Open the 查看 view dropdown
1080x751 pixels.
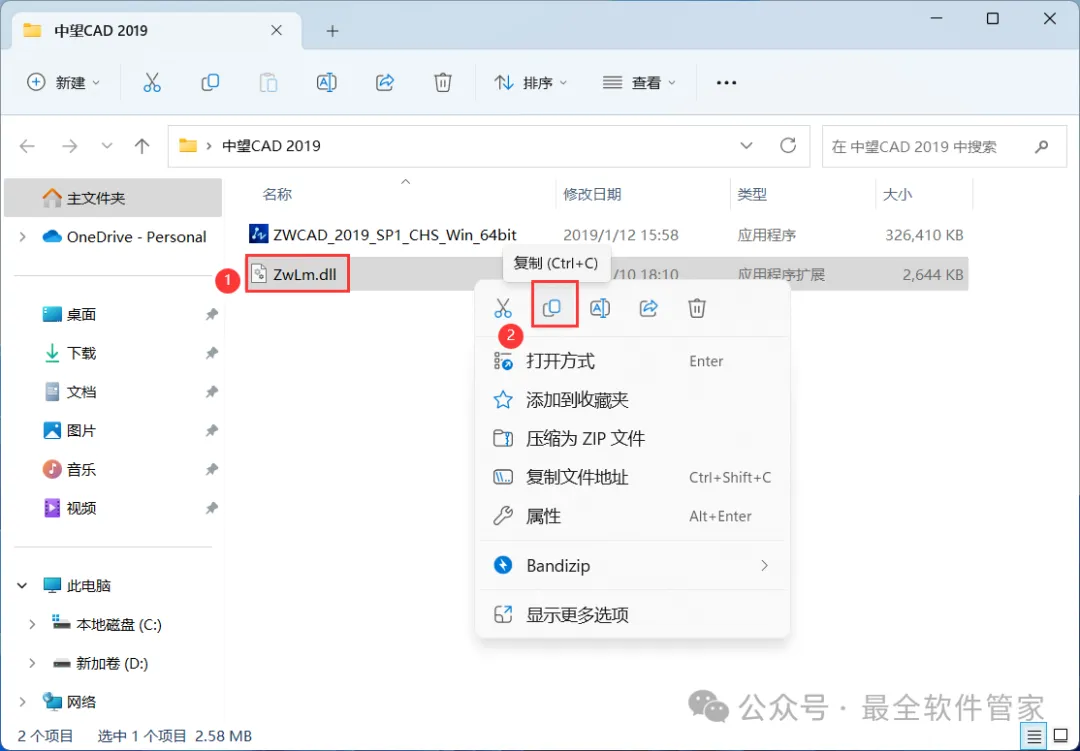[639, 83]
